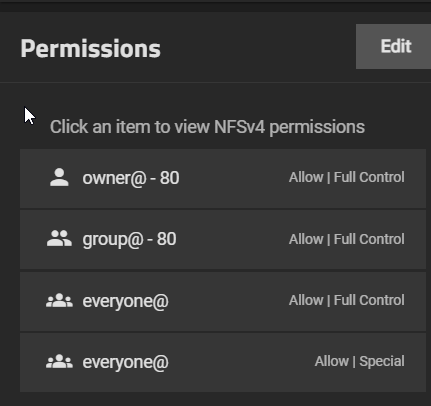Click the word Special in last row
This screenshot has width=431, height=406.
tap(382, 361)
